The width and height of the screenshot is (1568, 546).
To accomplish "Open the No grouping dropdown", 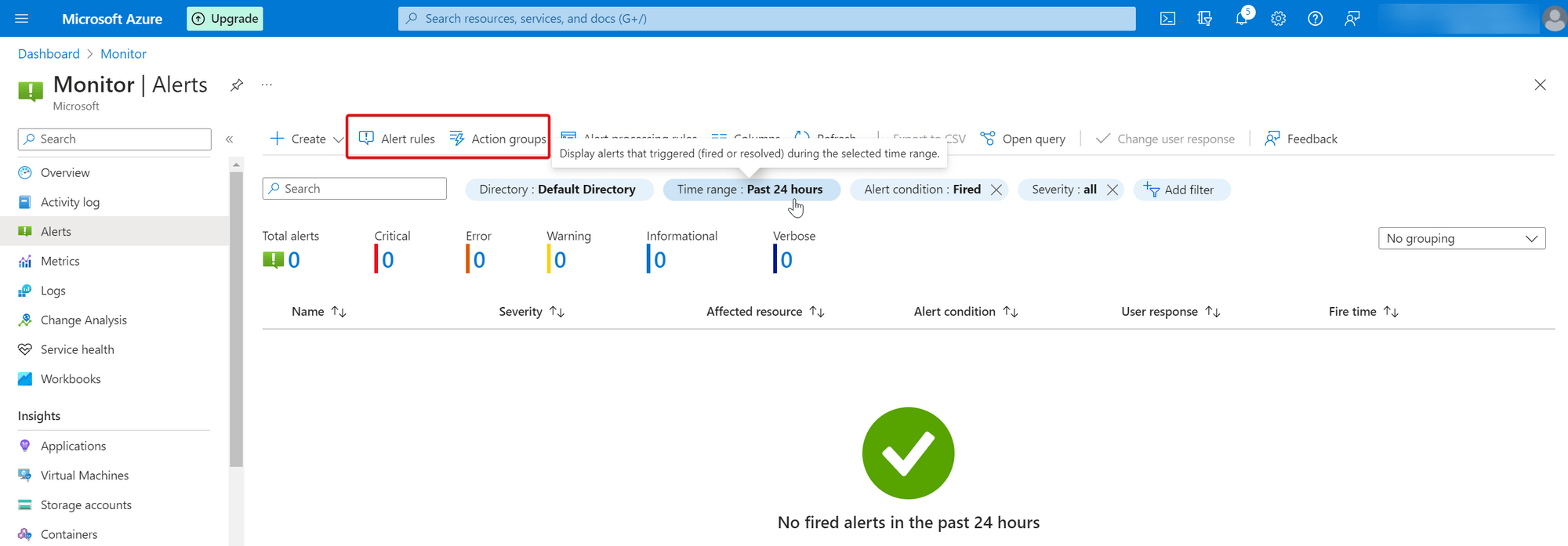I will click(1461, 239).
